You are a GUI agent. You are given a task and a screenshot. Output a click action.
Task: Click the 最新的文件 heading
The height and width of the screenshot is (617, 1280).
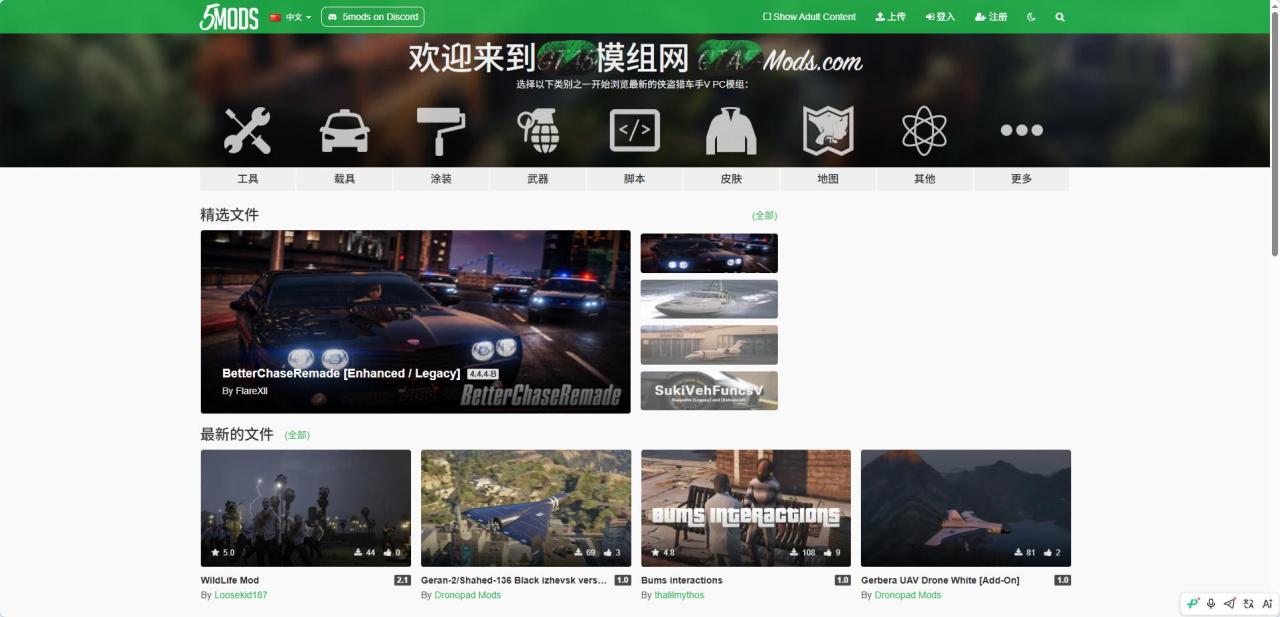(237, 434)
